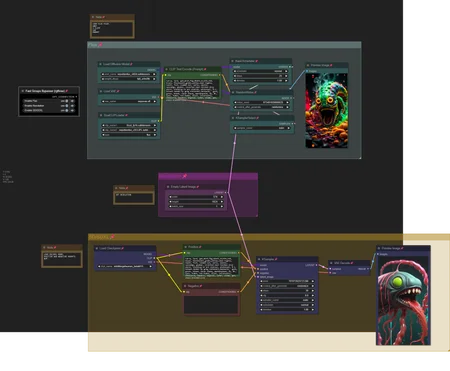This screenshot has height=371, width=450.
Task: Open the clip_name1 dropdown in DualCLIPLoader
Action: [x=129, y=125]
